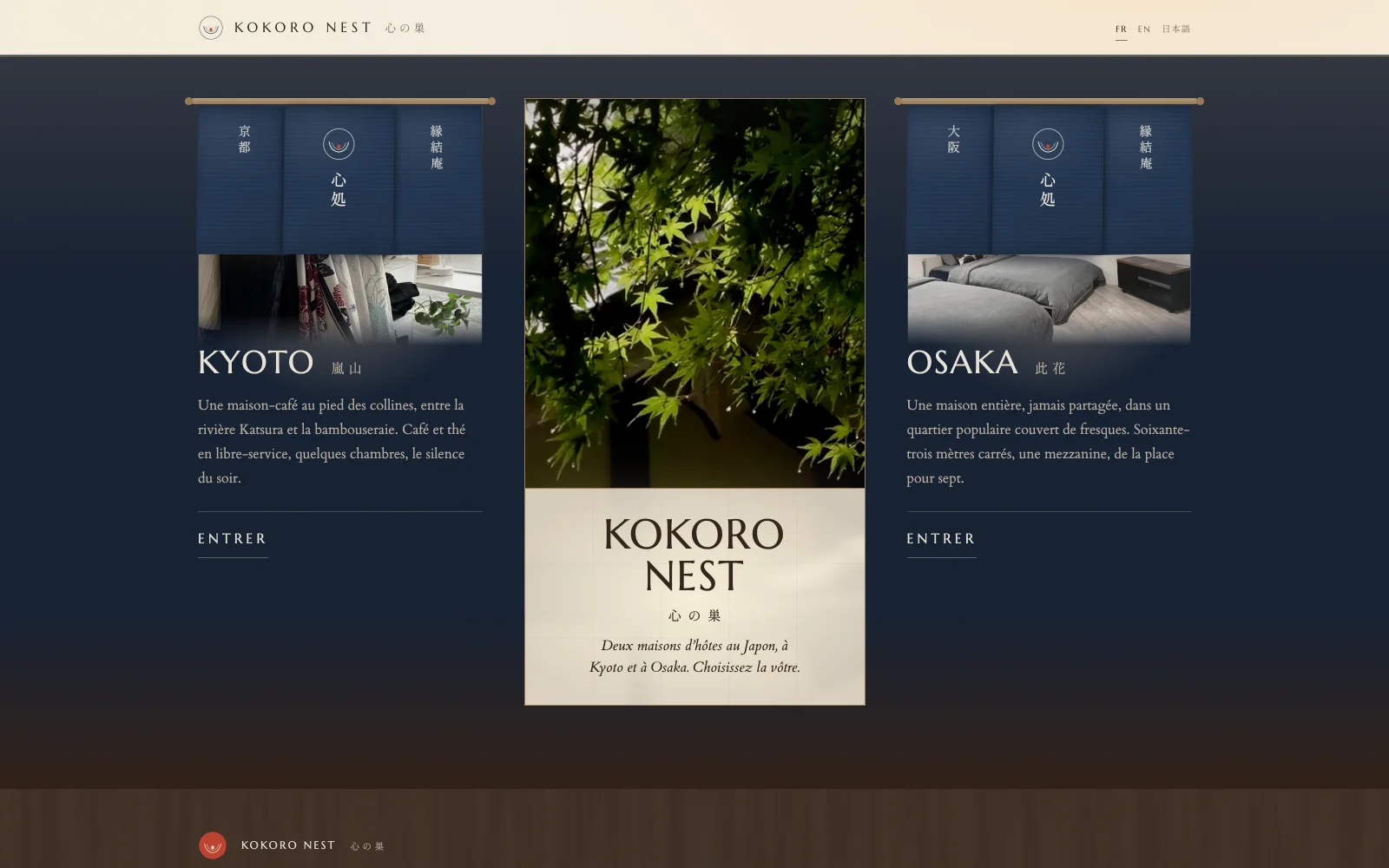Click the Osaka description paragraph
1389x868 pixels.
point(1048,441)
